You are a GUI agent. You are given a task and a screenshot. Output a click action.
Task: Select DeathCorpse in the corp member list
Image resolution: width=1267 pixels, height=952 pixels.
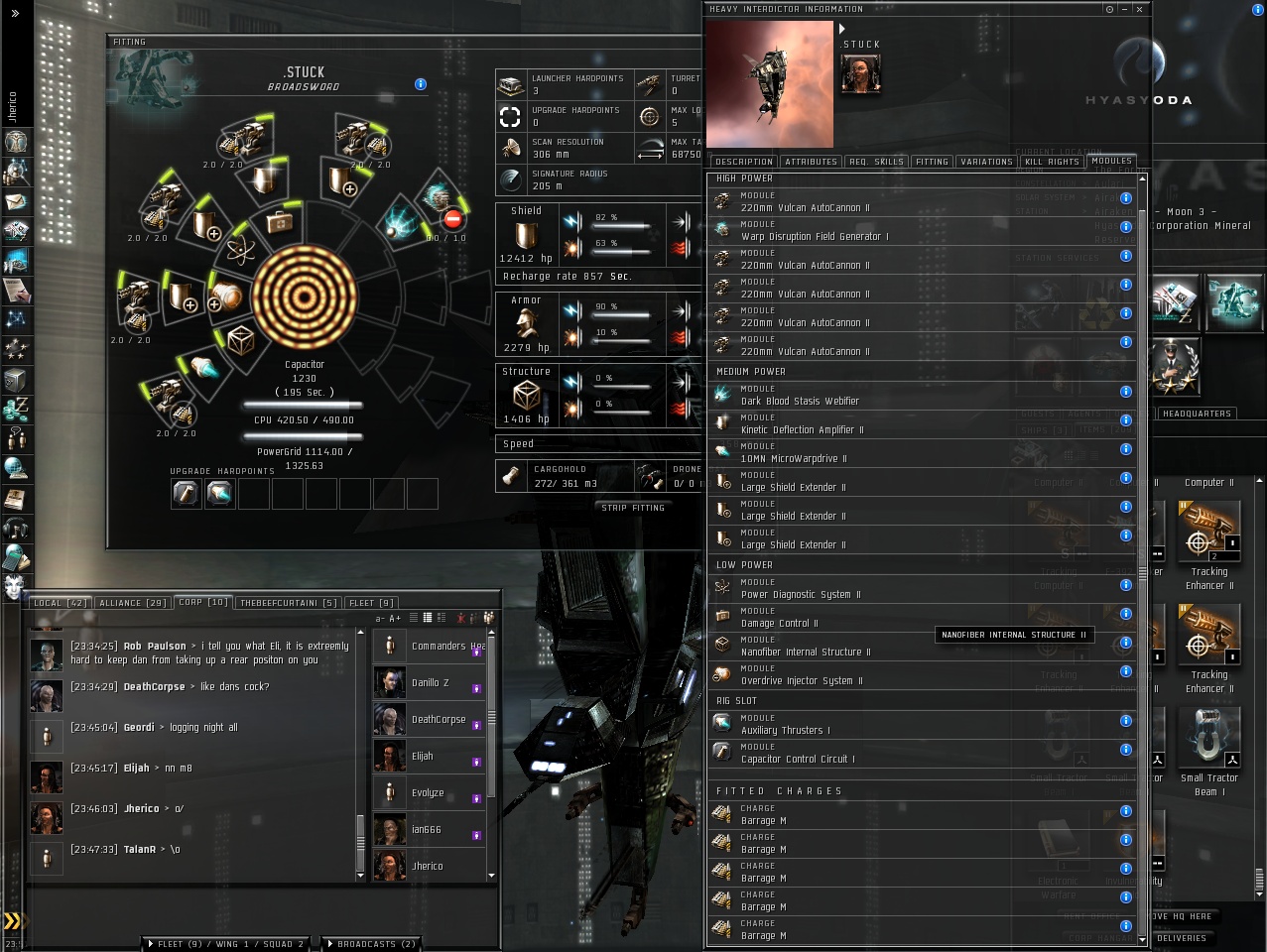click(x=430, y=719)
